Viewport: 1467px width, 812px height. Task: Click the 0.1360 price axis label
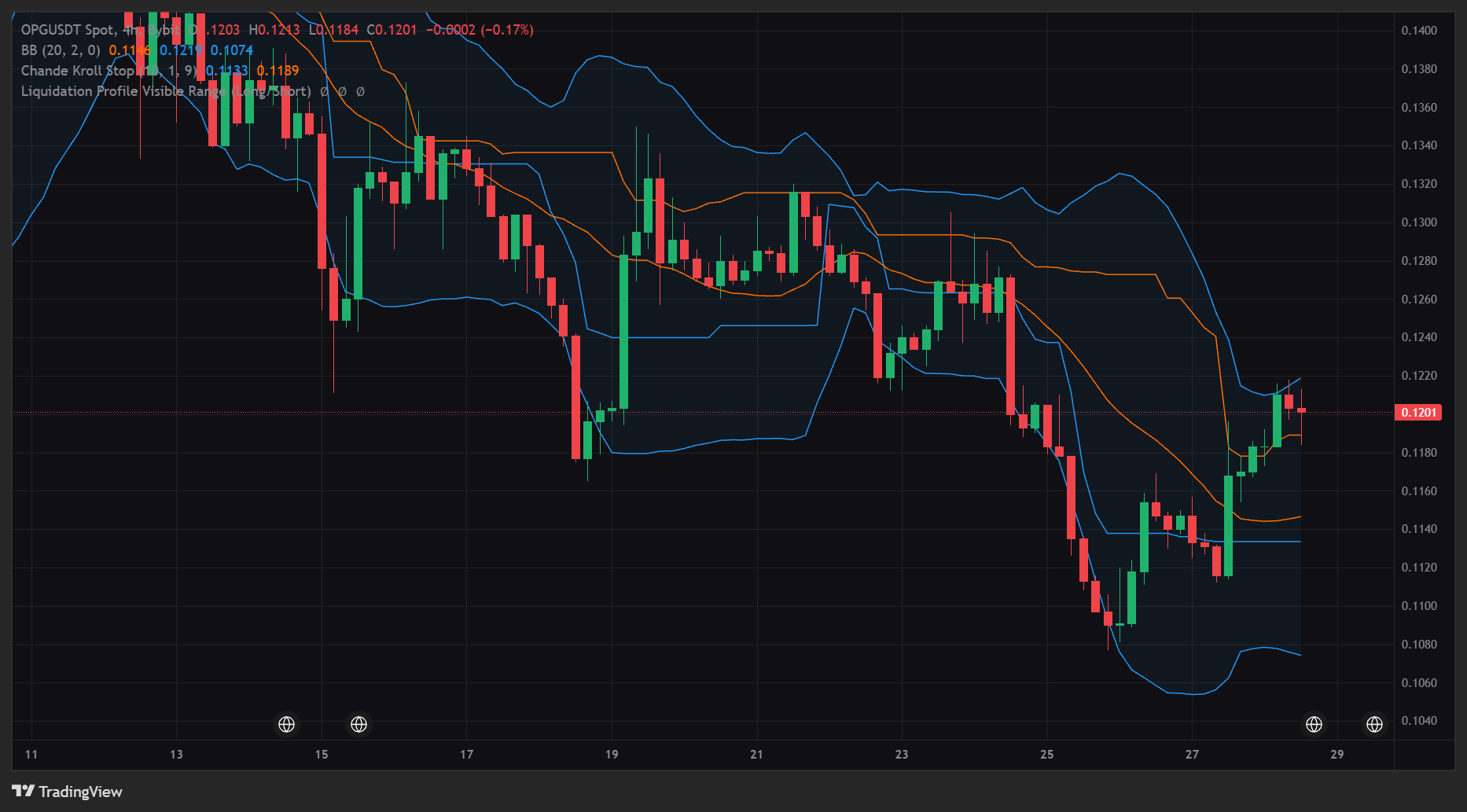(x=1419, y=108)
